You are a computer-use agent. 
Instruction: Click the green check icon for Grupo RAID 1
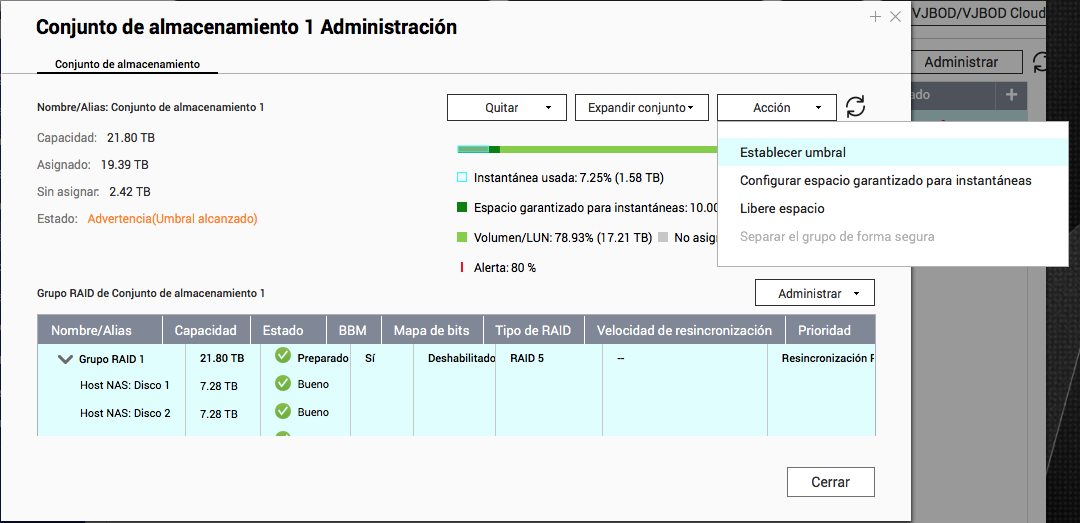(x=283, y=356)
